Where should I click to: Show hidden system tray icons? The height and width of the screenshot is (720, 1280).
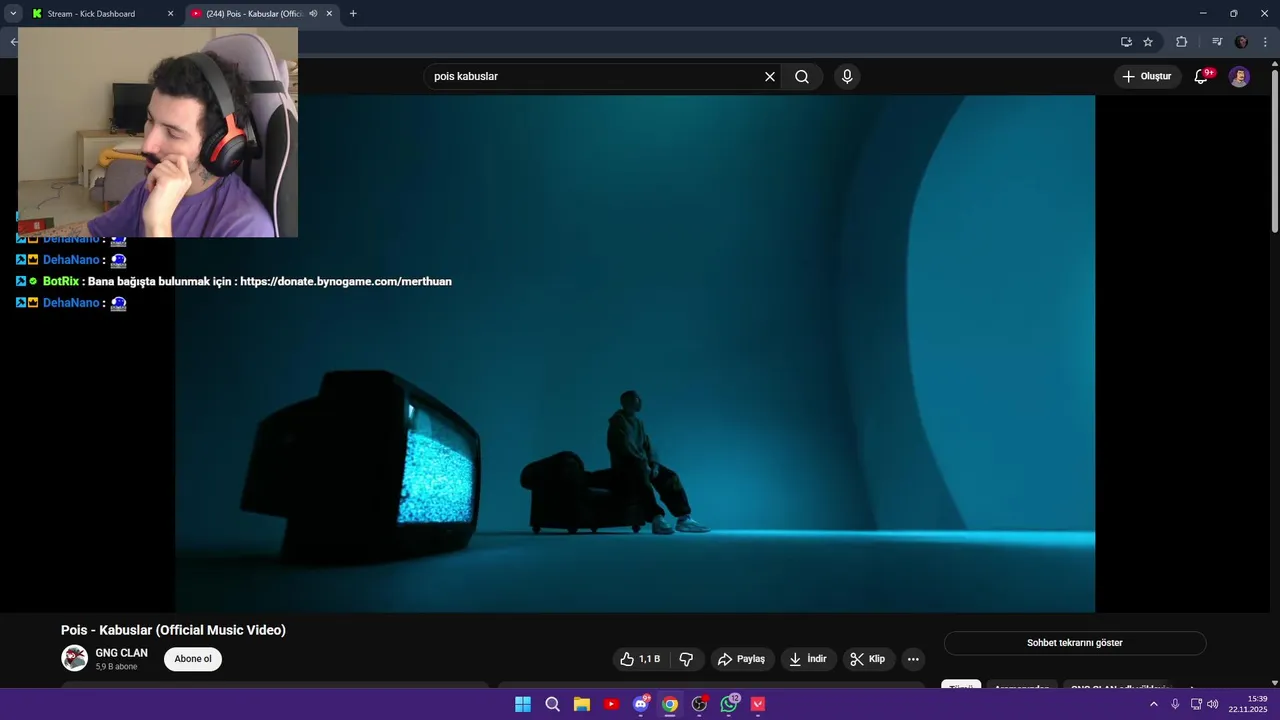click(1153, 704)
